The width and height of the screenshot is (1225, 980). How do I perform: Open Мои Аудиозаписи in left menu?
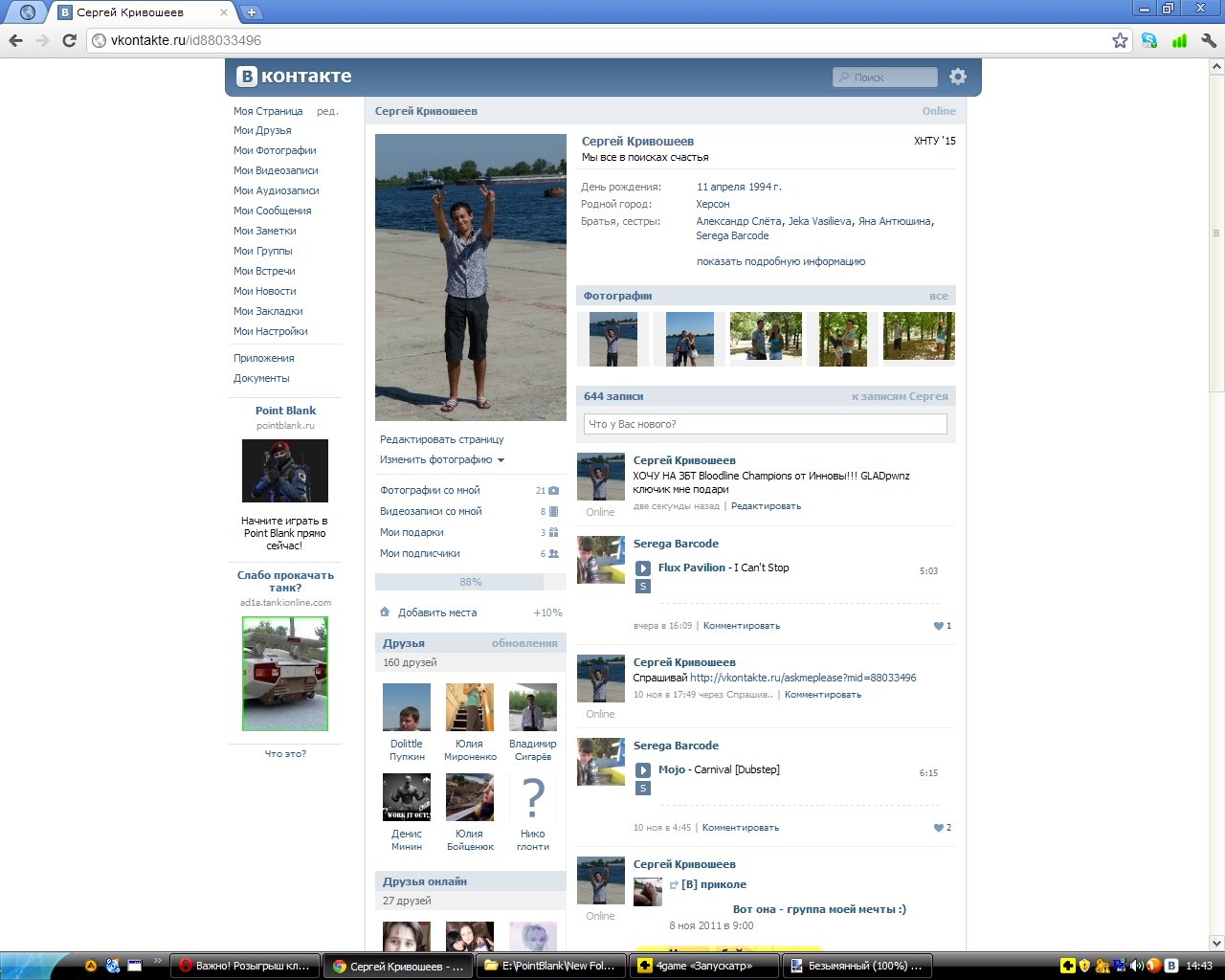point(277,191)
